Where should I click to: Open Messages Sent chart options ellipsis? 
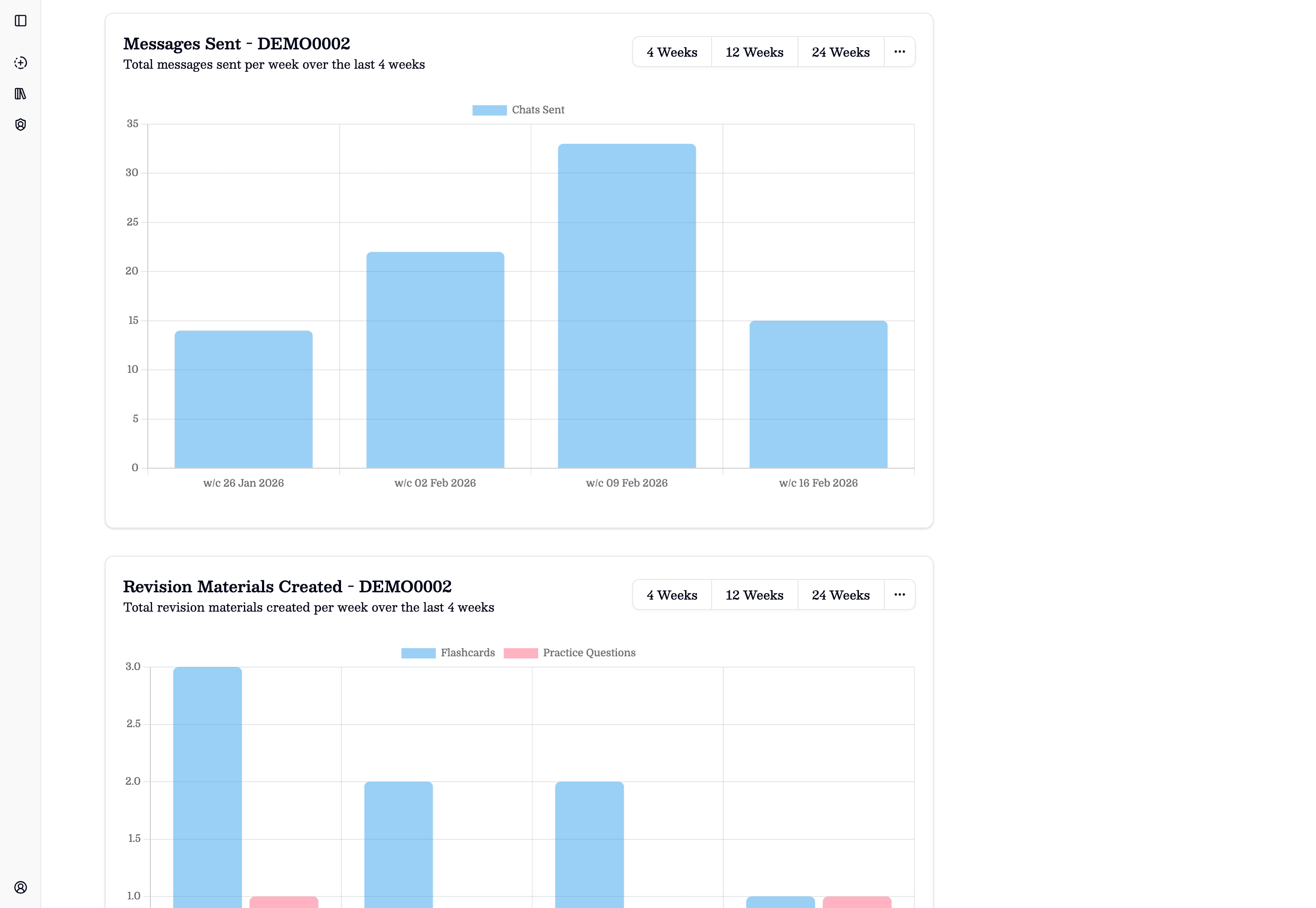click(899, 52)
